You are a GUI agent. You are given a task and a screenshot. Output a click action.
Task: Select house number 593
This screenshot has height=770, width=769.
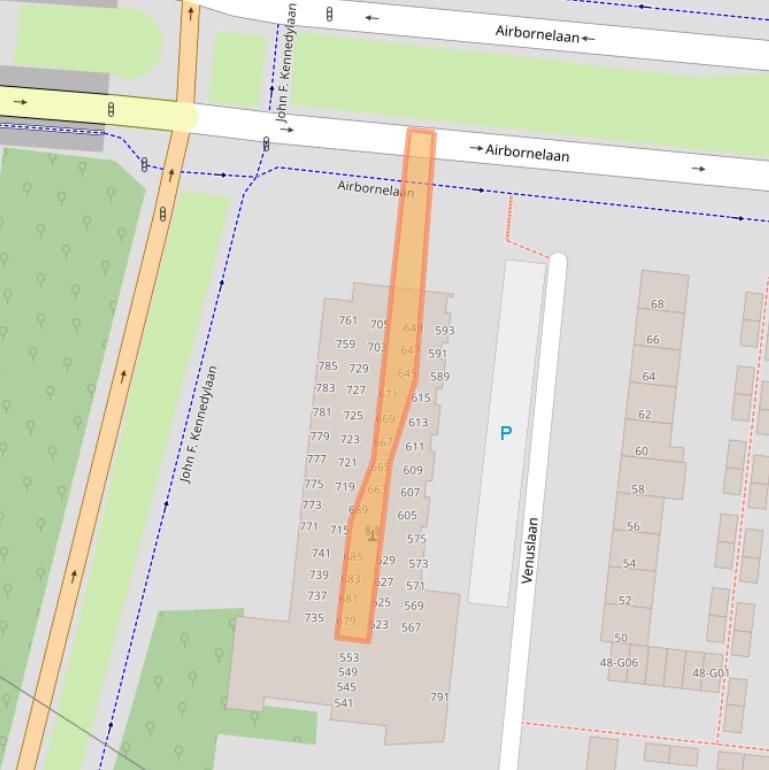coord(444,330)
